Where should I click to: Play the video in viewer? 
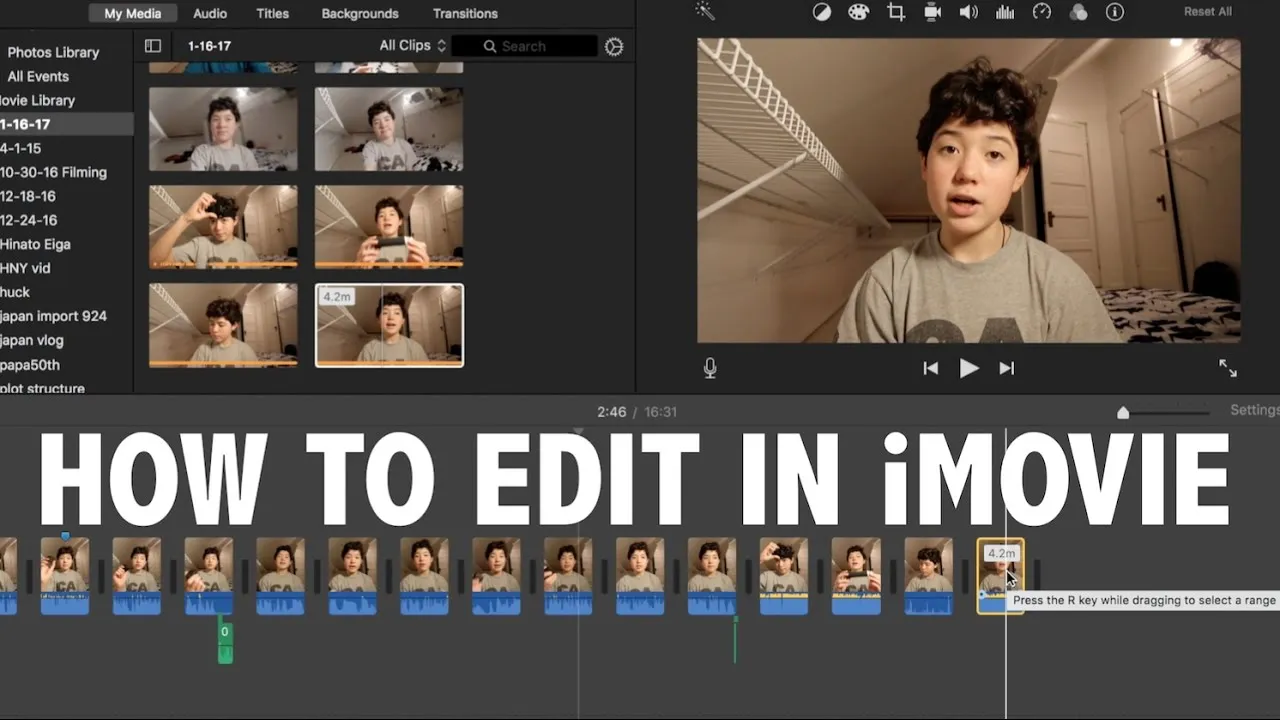969,368
